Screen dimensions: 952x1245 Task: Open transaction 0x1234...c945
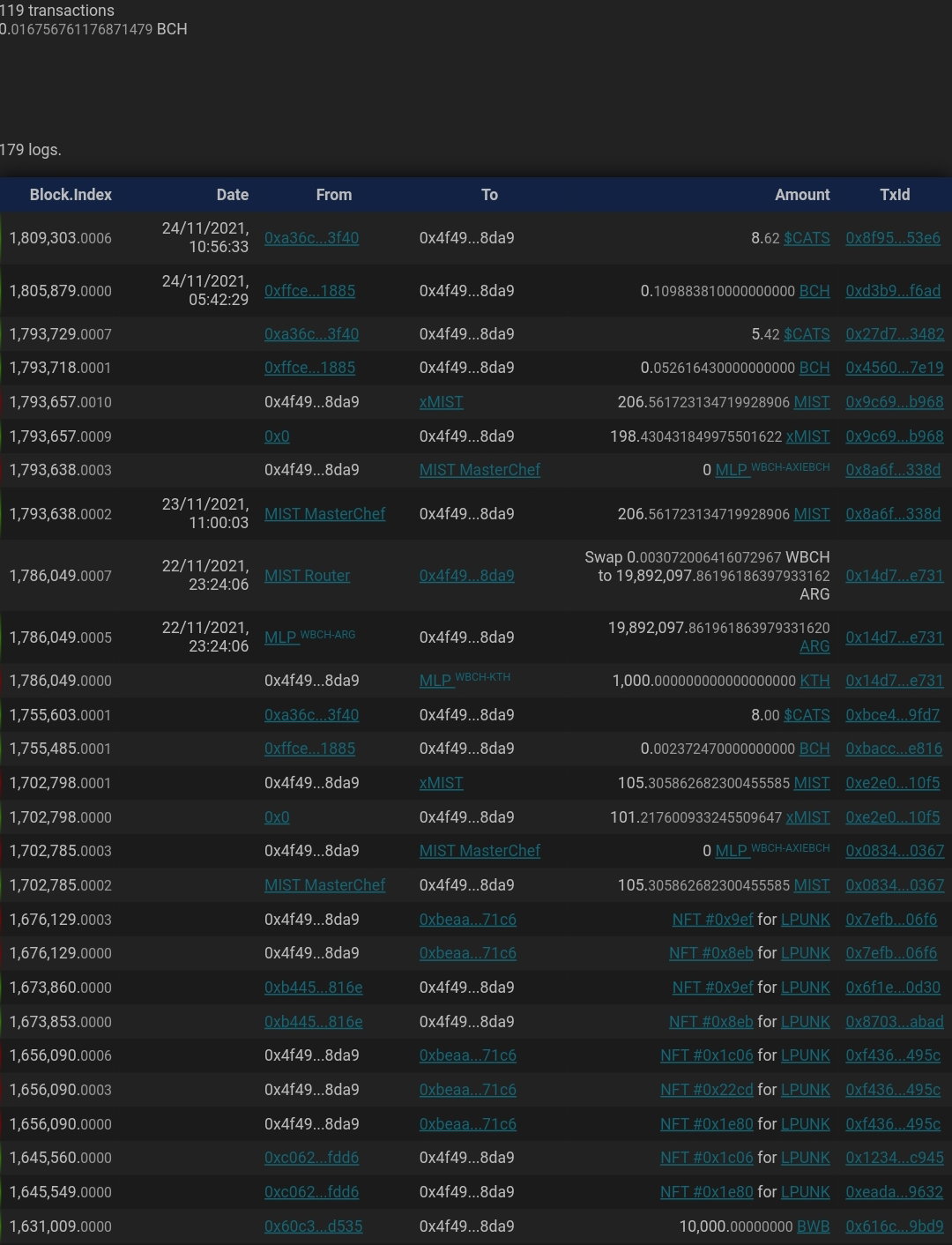point(895,1158)
